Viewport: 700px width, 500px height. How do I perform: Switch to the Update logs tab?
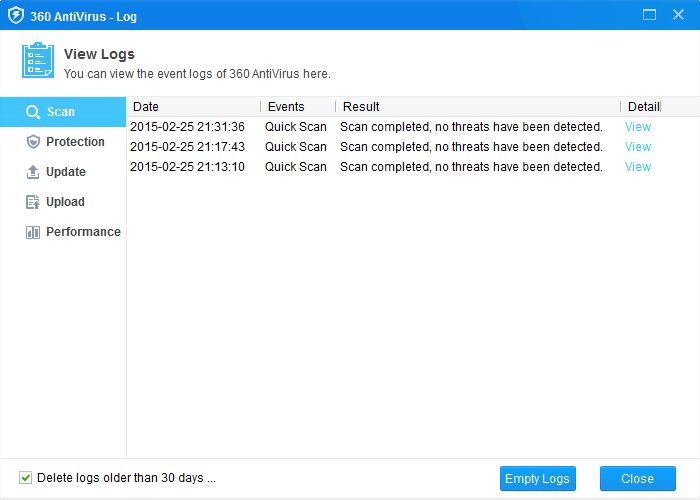[63, 172]
